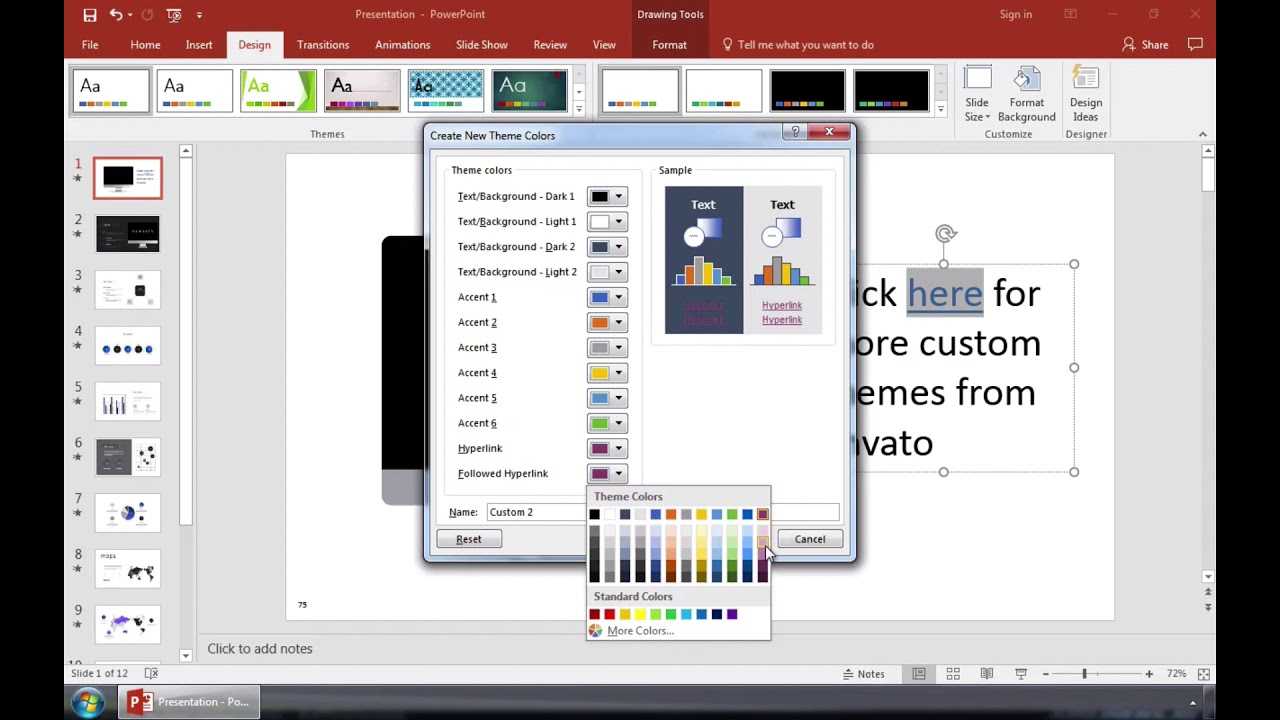Image resolution: width=1280 pixels, height=720 pixels.
Task: Click PowerPoint icon in Windows taskbar
Action: [x=189, y=702]
